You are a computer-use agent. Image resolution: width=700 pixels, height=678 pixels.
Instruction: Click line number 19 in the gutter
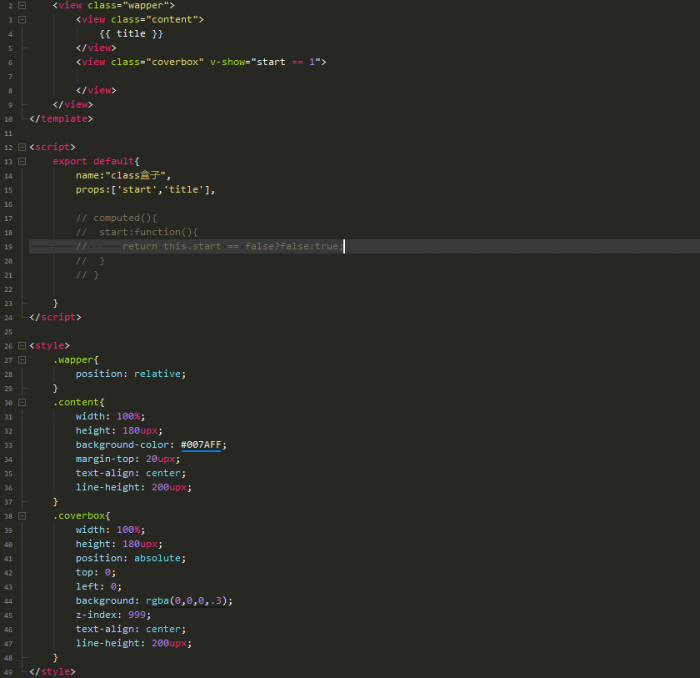point(8,246)
